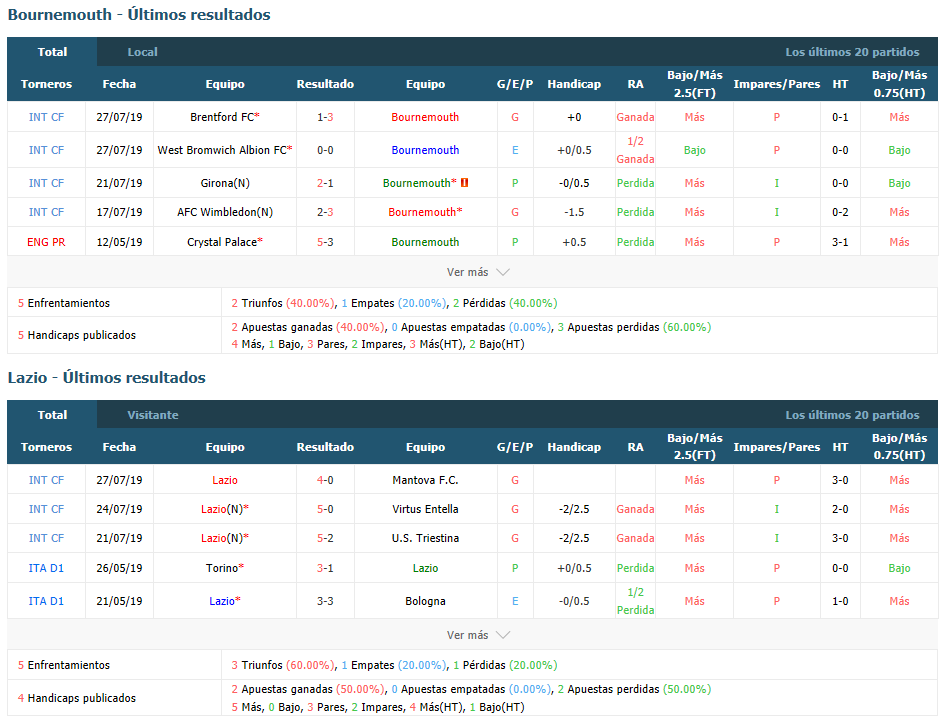Open 'Los últimos 20 partidos' selector in Lazio table
The image size is (941, 720).
coord(852,415)
